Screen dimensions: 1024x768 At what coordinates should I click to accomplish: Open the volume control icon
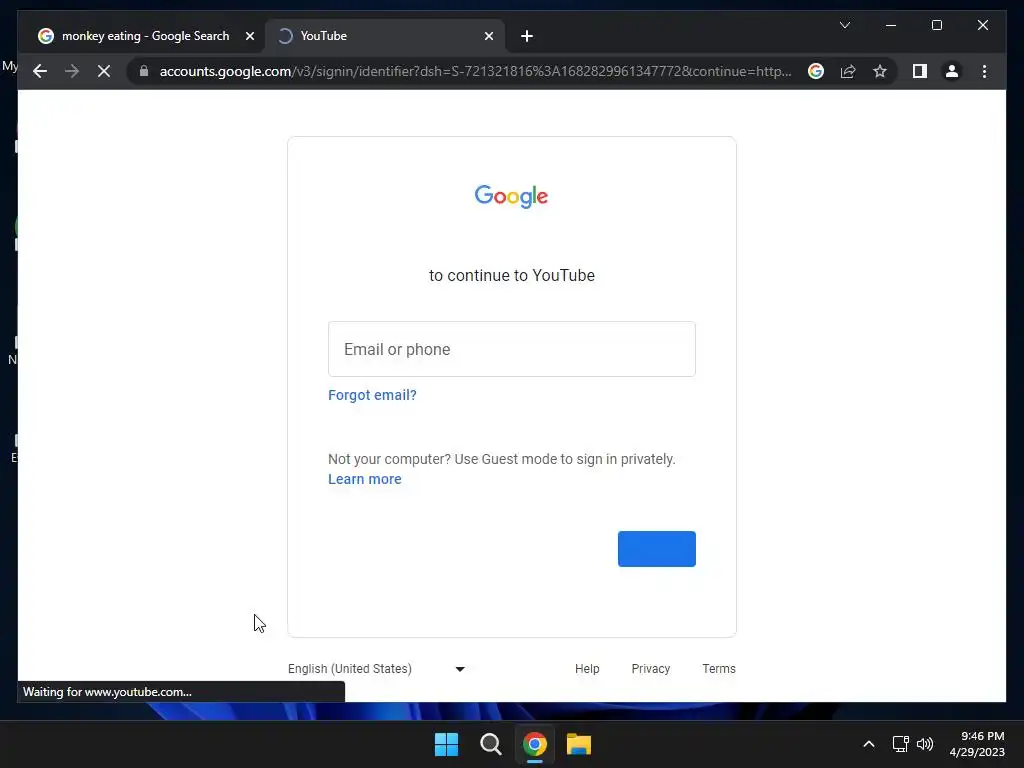coord(925,744)
